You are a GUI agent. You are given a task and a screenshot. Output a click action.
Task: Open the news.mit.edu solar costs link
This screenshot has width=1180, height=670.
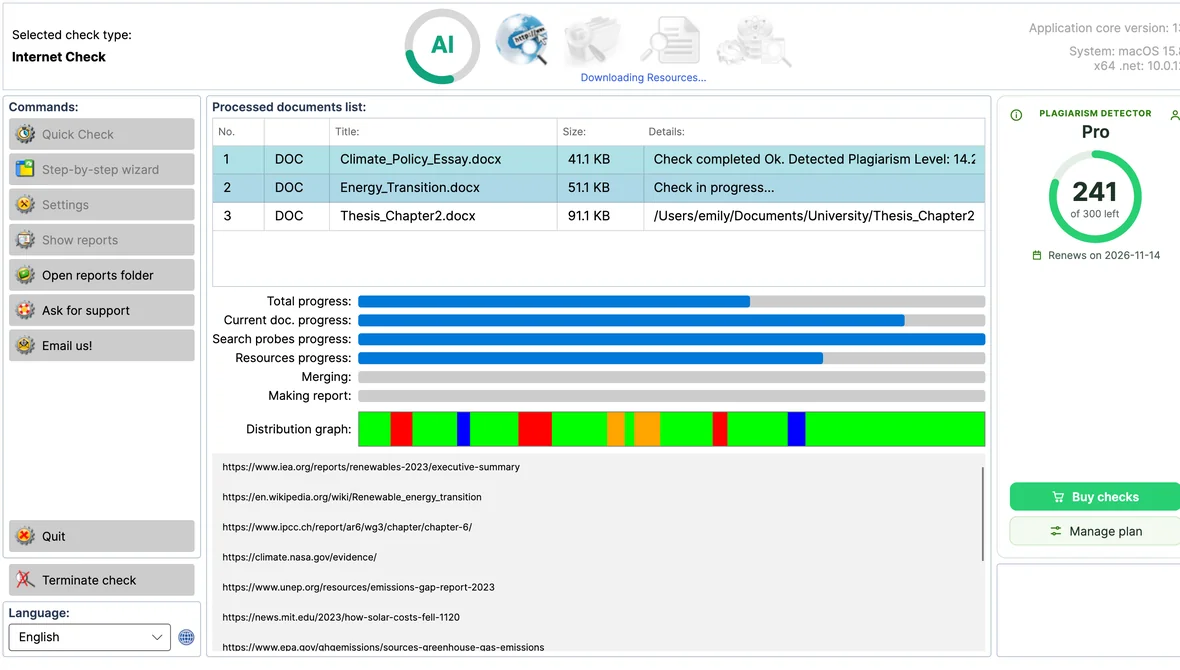[341, 618]
